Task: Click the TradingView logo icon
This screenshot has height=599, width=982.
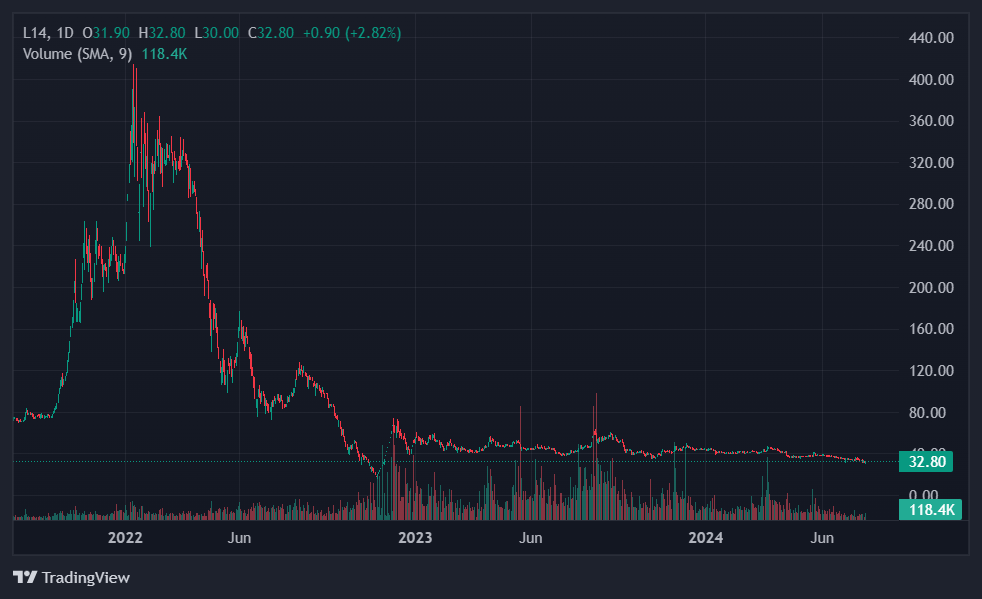Action: coord(25,577)
